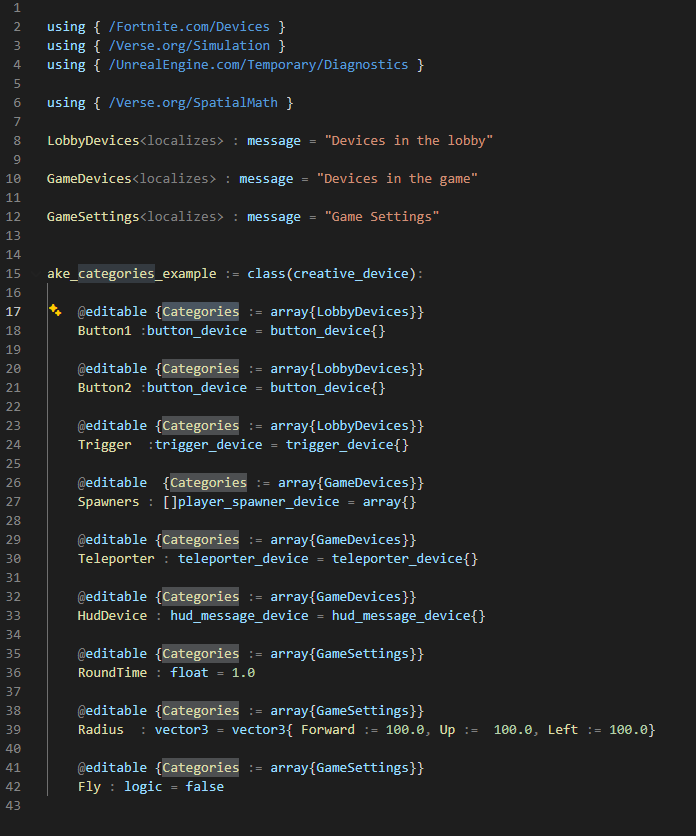Click the LobbyDevices identifier on line 8
Viewport: 696px width, 836px height.
click(x=93, y=141)
